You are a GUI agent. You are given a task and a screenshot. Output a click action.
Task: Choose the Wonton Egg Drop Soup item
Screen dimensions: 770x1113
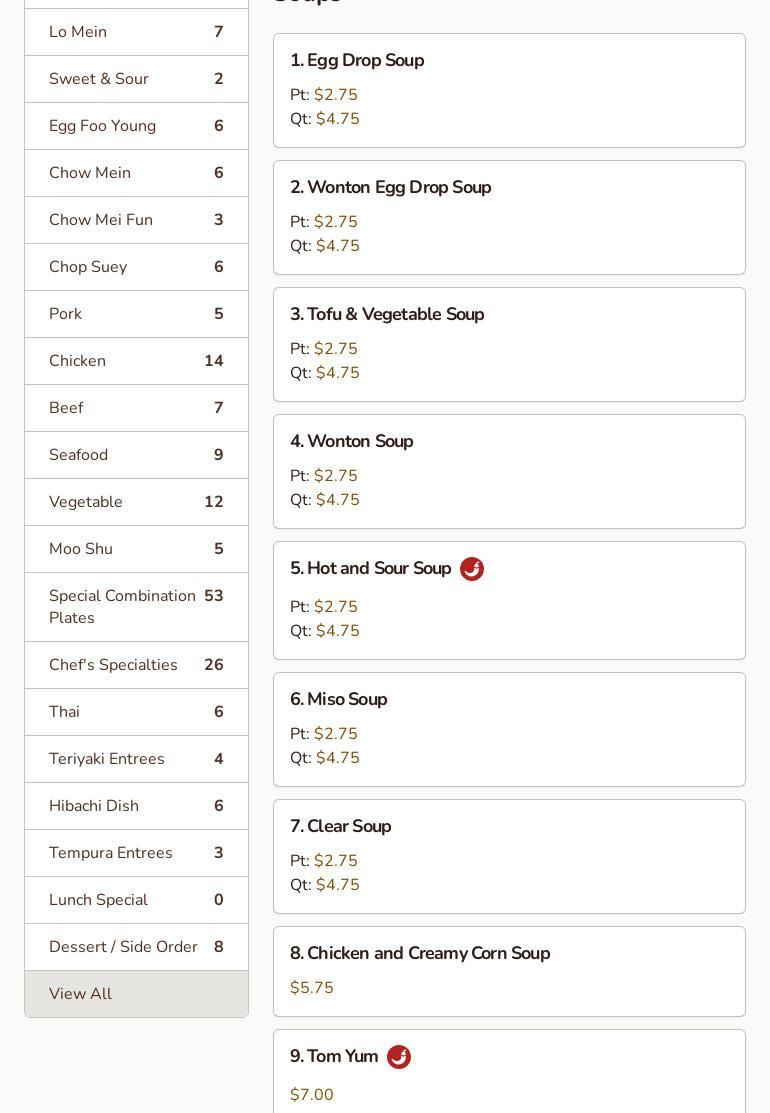click(509, 217)
